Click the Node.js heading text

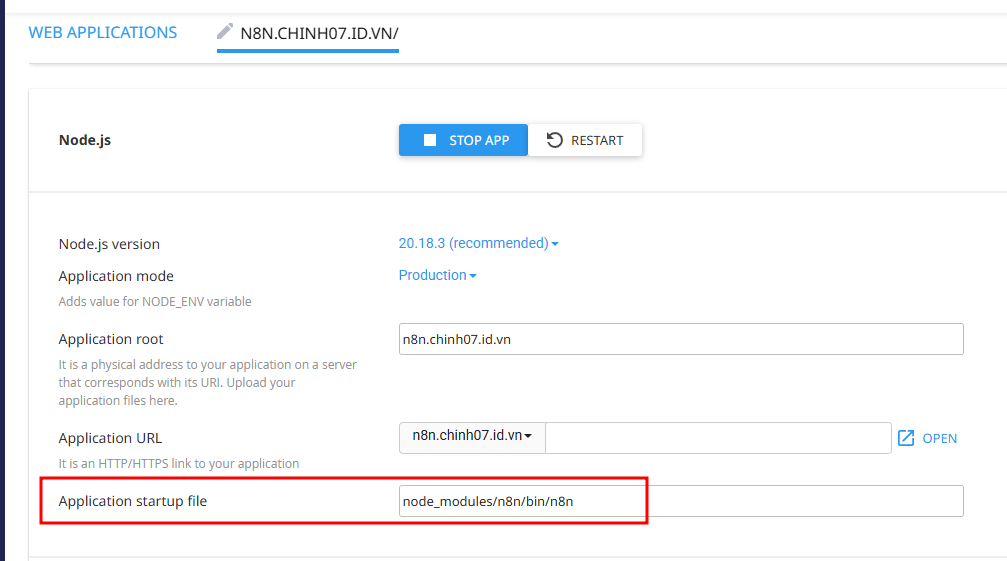pyautogui.click(x=85, y=140)
